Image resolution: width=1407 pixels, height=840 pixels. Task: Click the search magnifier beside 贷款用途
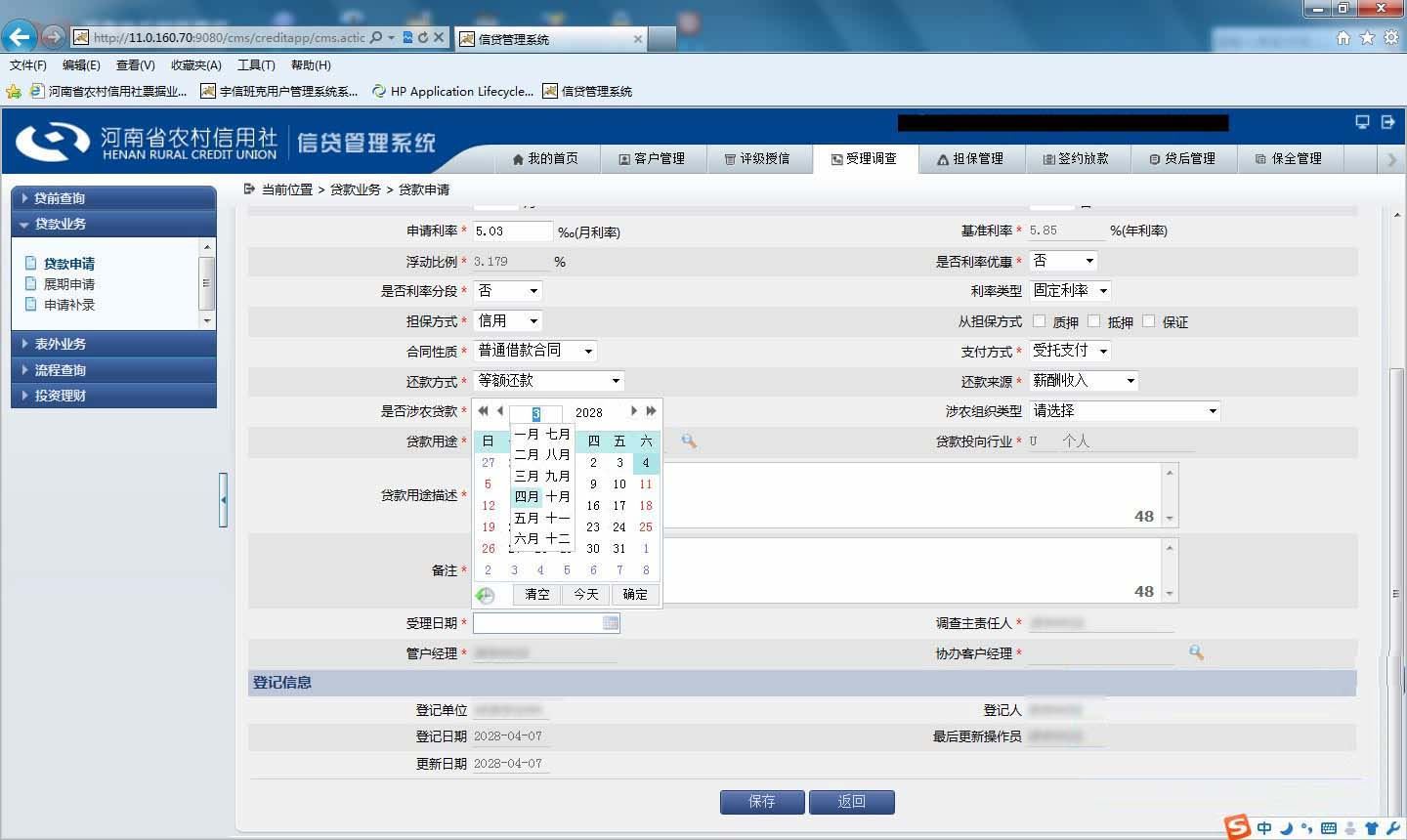tap(689, 441)
